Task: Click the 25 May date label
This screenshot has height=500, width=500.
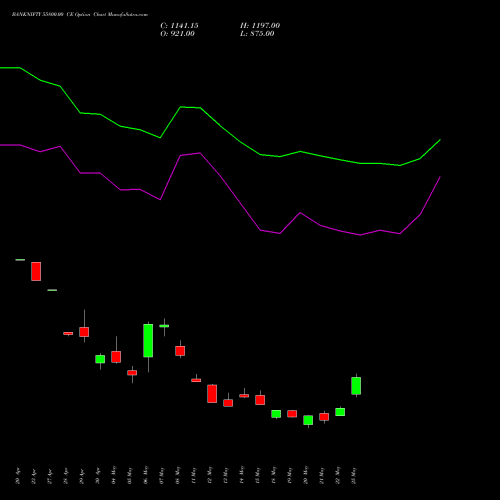Action: pos(354,475)
